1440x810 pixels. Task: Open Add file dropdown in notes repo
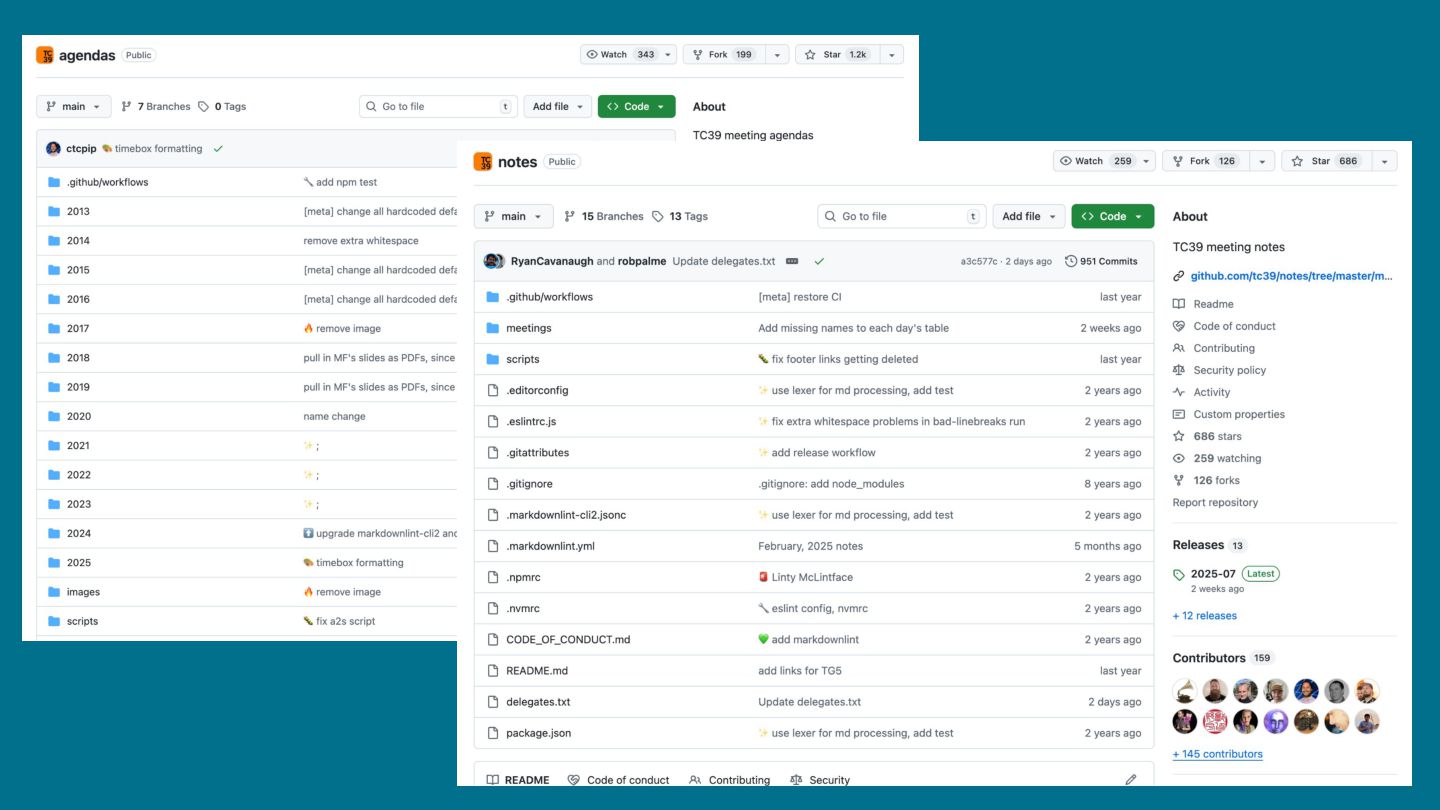click(1028, 216)
